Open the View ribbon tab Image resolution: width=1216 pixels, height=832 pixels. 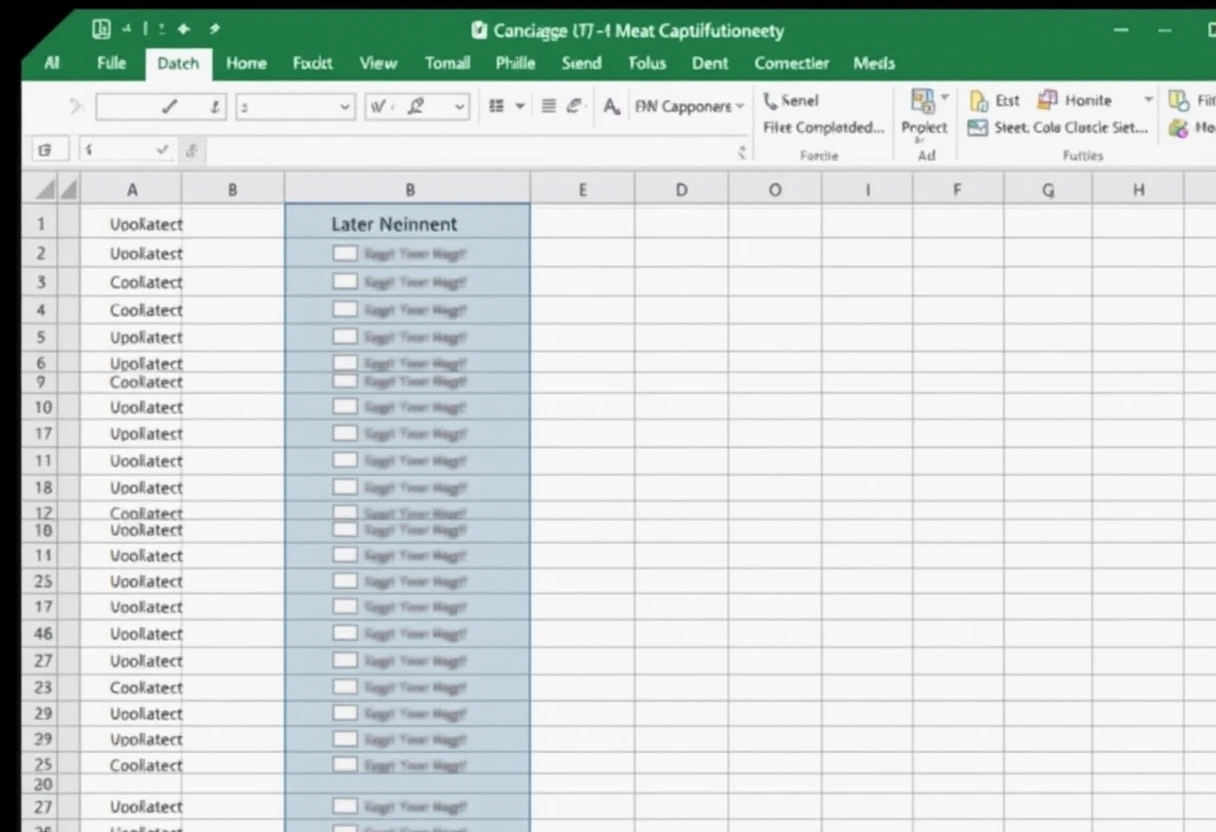[378, 63]
